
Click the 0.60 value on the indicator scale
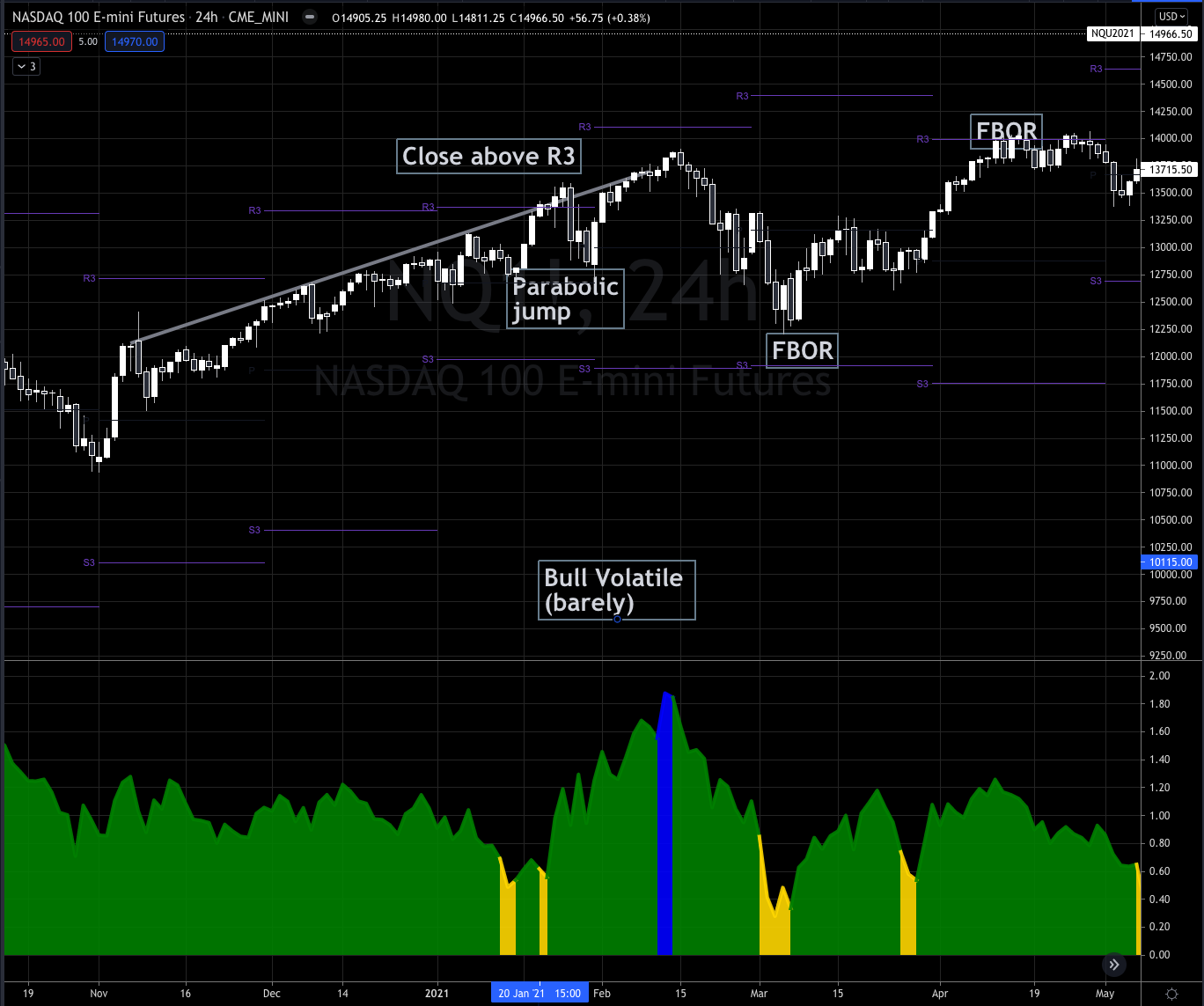coord(1158,871)
